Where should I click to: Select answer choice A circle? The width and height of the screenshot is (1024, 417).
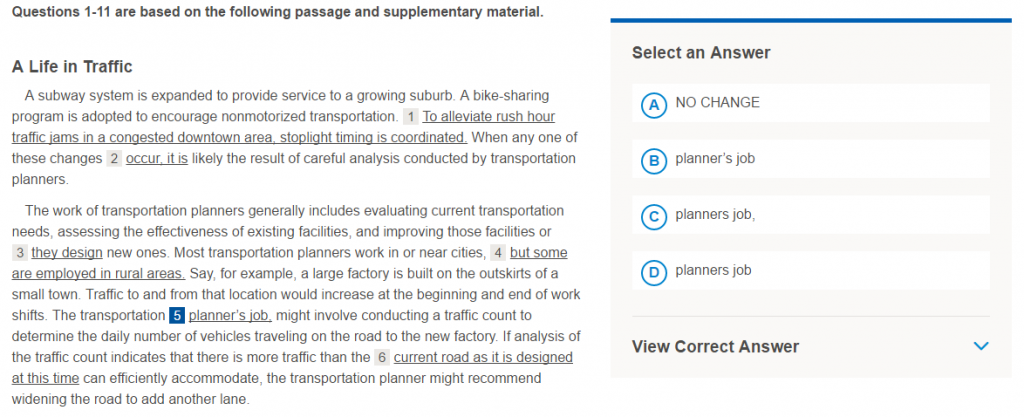653,104
